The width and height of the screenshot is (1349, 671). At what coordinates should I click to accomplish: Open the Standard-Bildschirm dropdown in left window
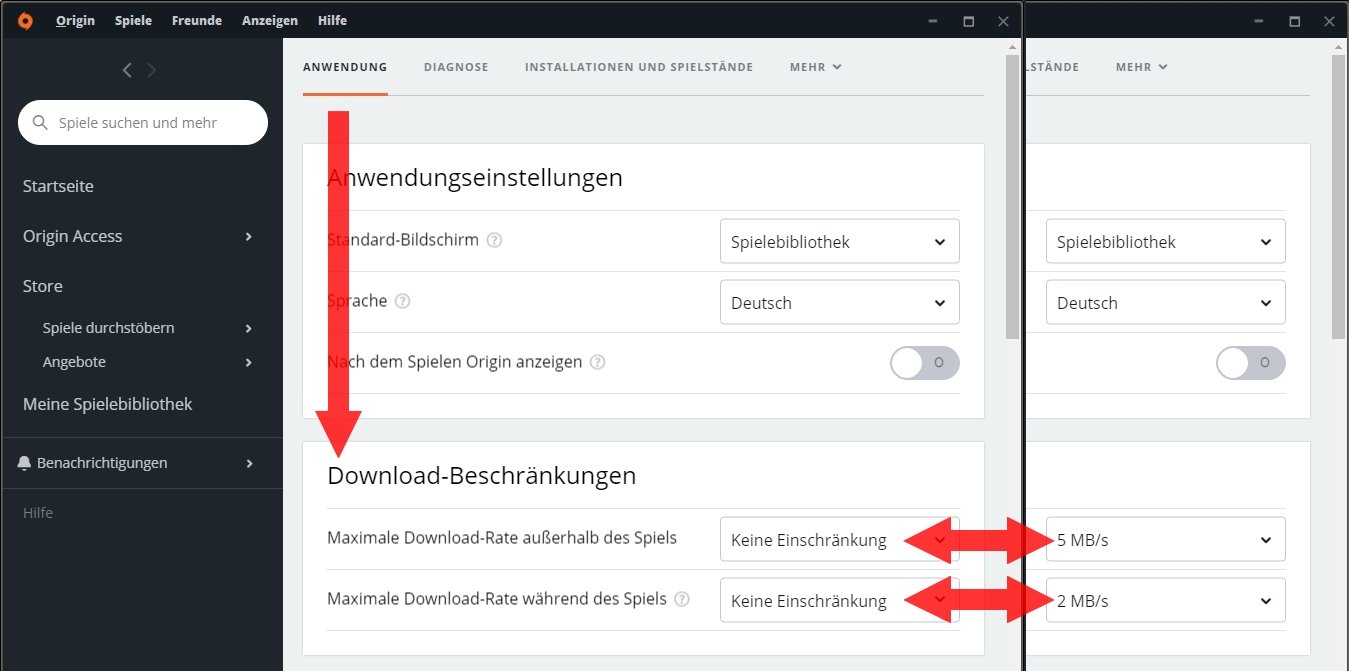[x=840, y=242]
